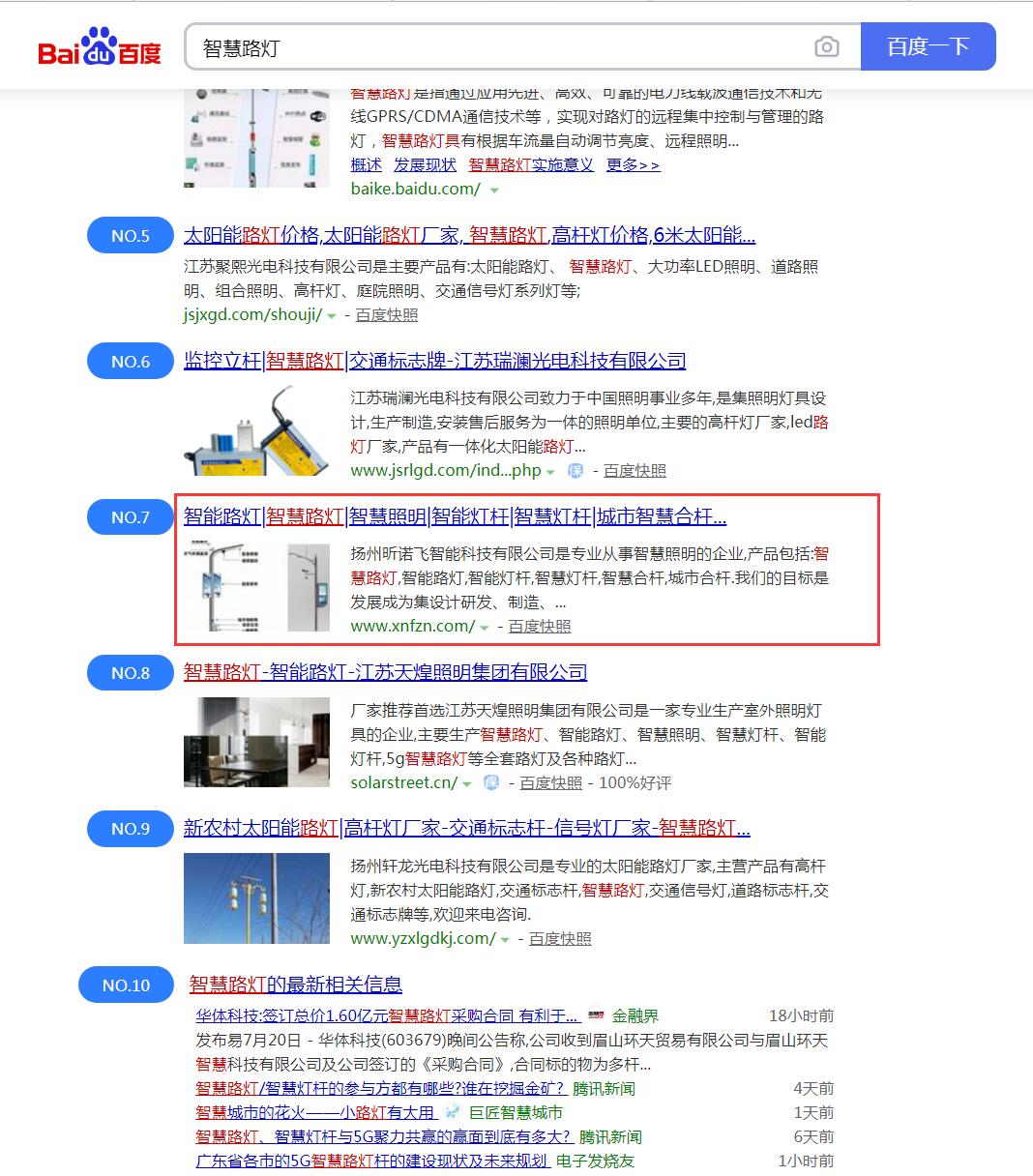Open 百度快照 for www.yzxlgdkj.com result
The height and width of the screenshot is (1176, 1033).
560,938
